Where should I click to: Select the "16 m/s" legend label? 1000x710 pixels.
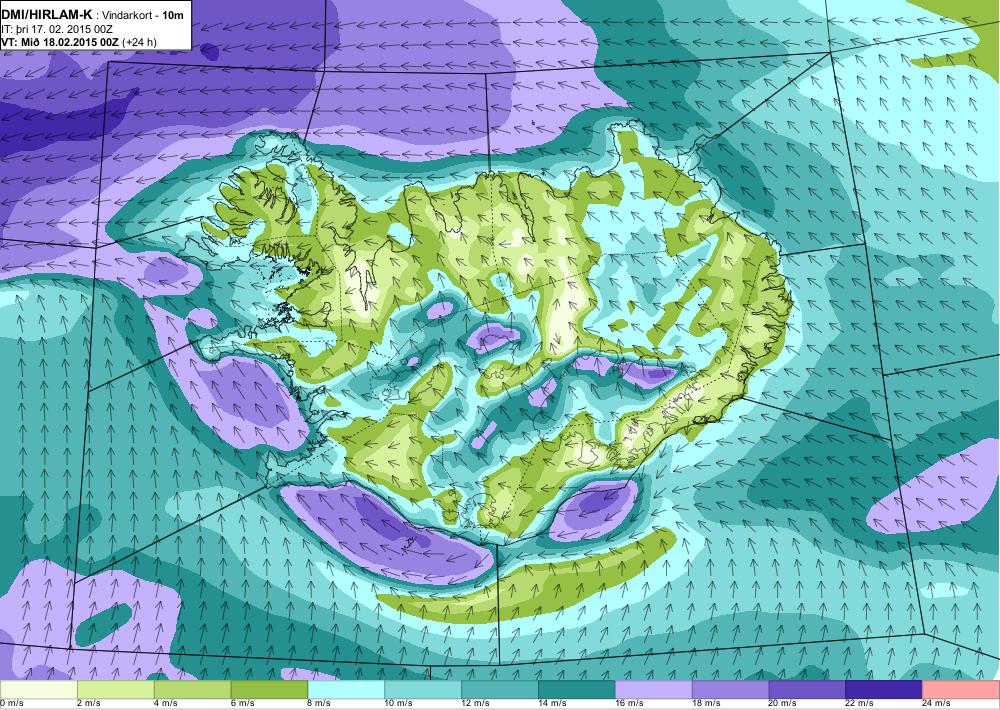pos(629,704)
